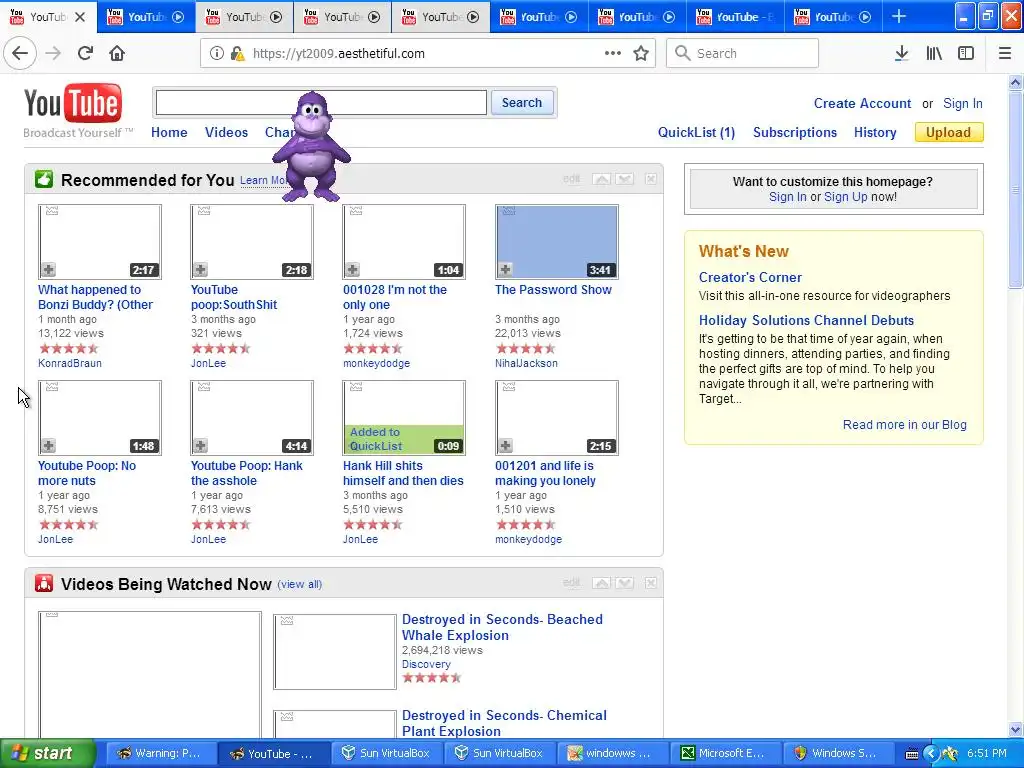Viewport: 1024px width, 768px height.
Task: Move Videos Being Watched Now module down
Action: (625, 583)
